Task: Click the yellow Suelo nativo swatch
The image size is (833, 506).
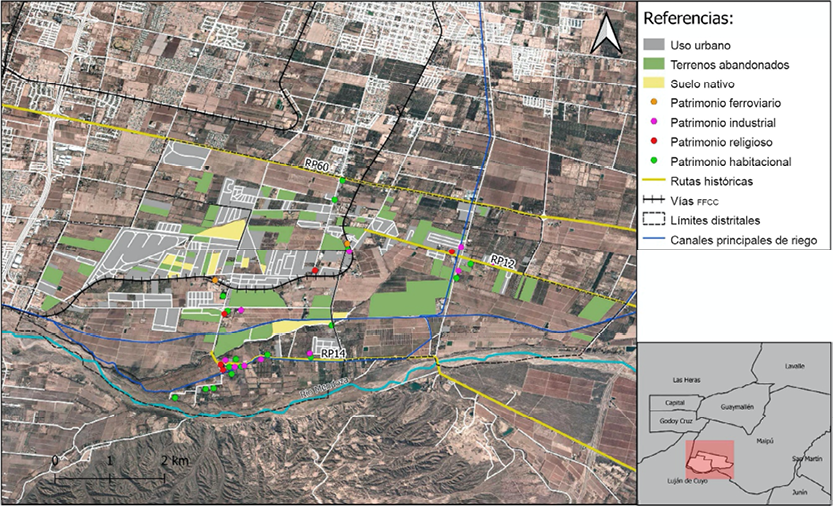Action: point(655,84)
